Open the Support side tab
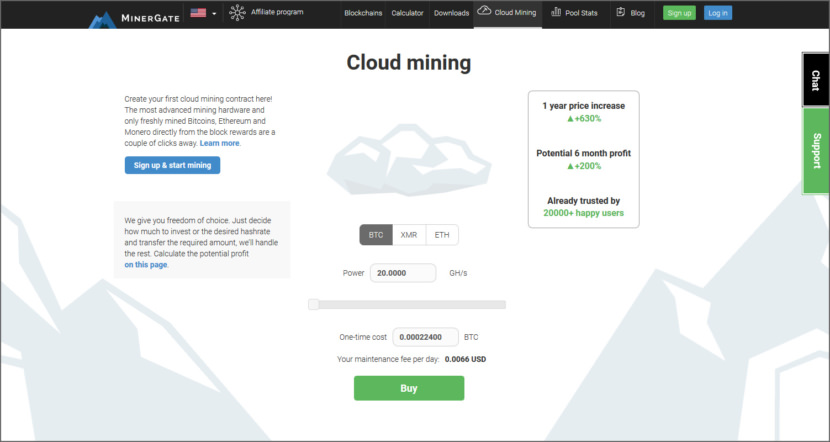 816,150
